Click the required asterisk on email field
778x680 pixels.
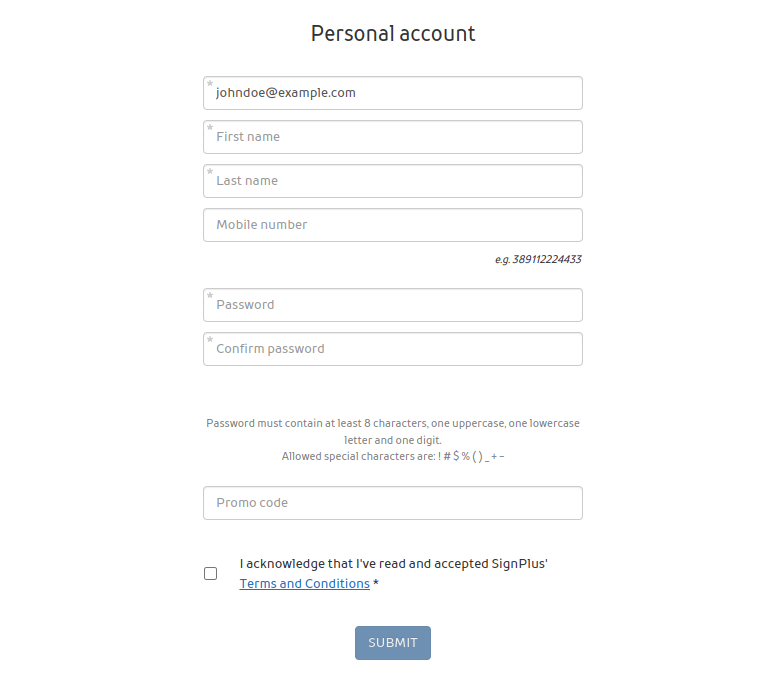(x=210, y=85)
